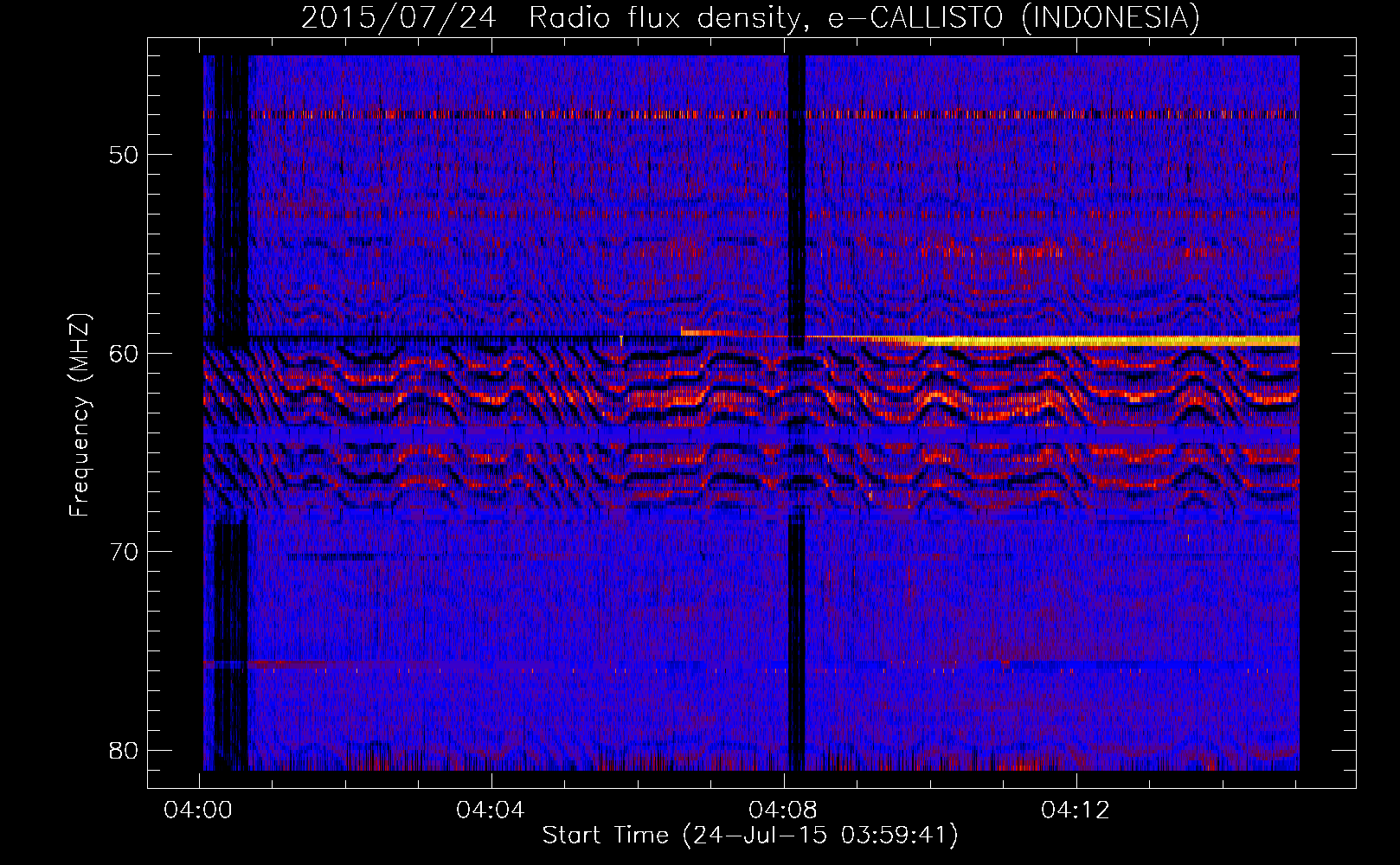Click the "80" frequency tick label
This screenshot has height=865, width=1400.
125,750
